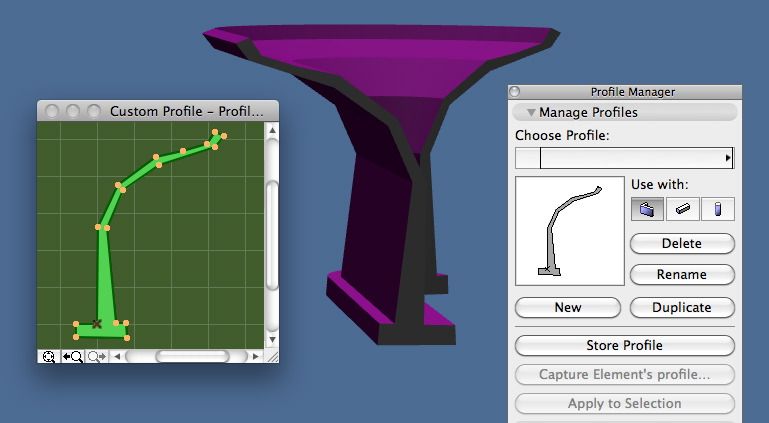
Task: Click the Delete button
Action: tap(682, 244)
